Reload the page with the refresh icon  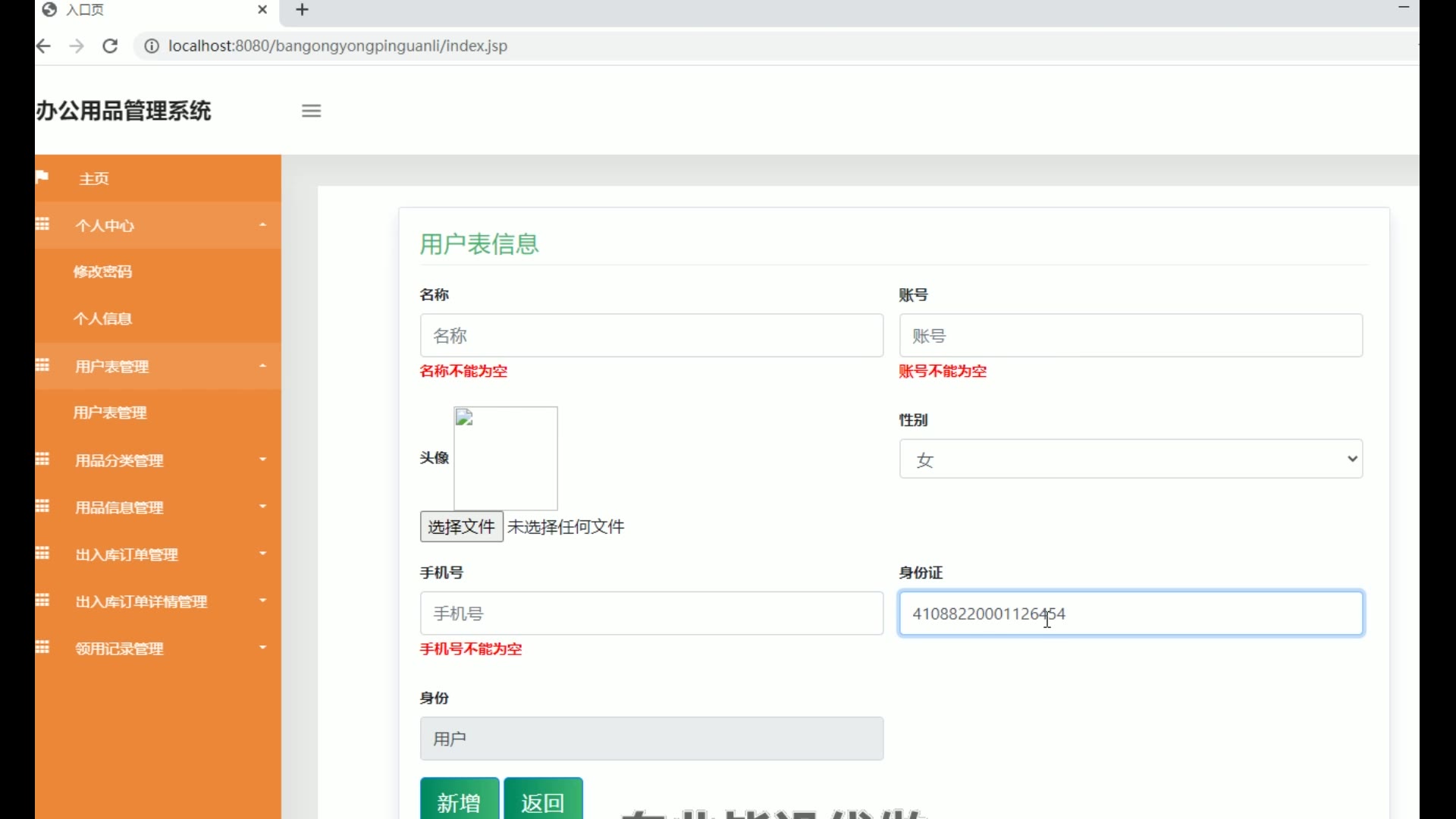click(110, 46)
